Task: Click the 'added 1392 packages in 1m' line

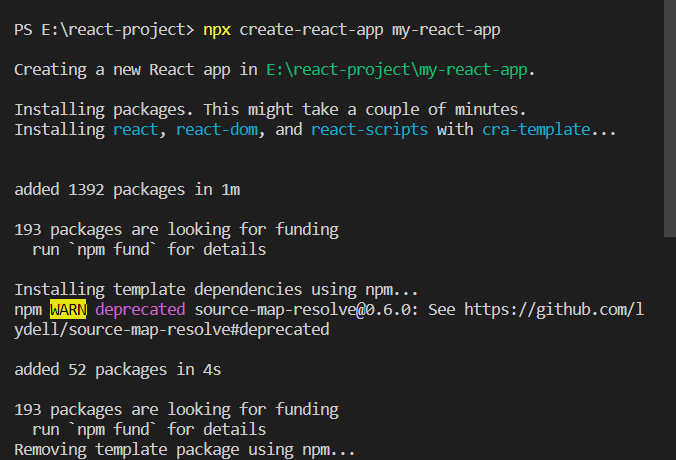Action: click(127, 190)
